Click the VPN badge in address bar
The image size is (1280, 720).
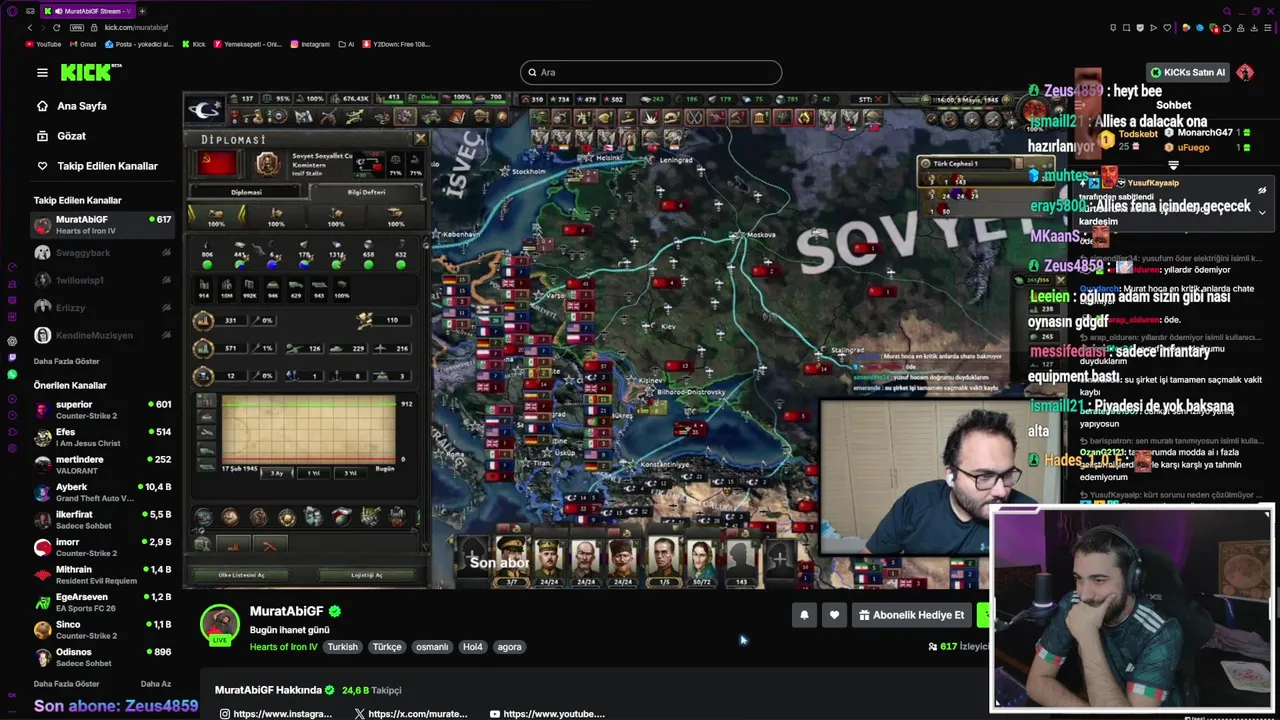(x=77, y=27)
